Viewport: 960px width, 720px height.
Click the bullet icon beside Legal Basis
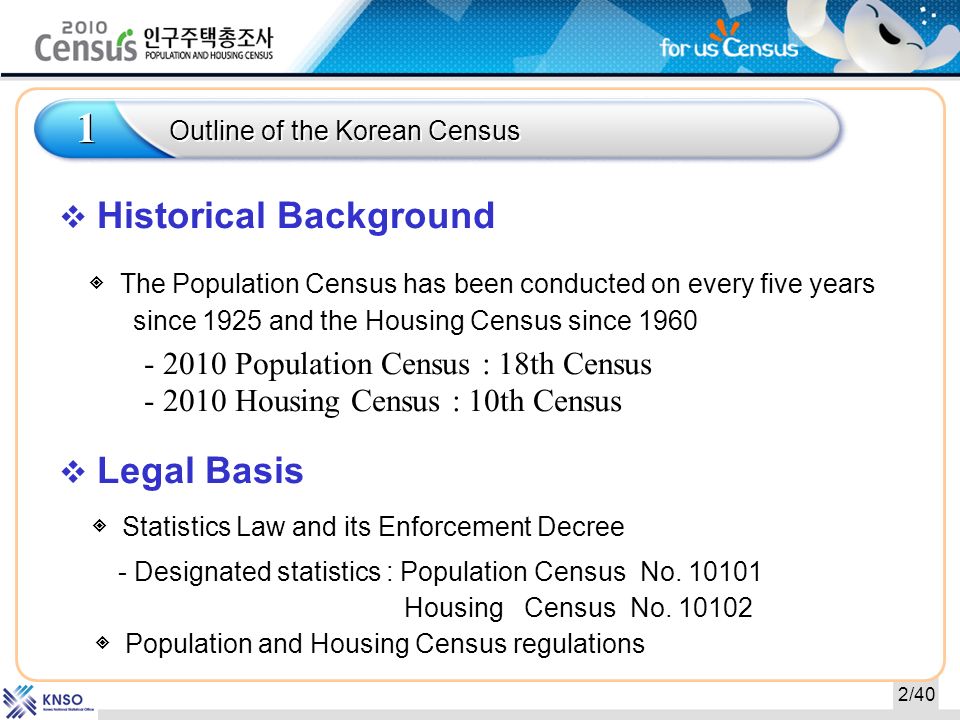pyautogui.click(x=73, y=472)
